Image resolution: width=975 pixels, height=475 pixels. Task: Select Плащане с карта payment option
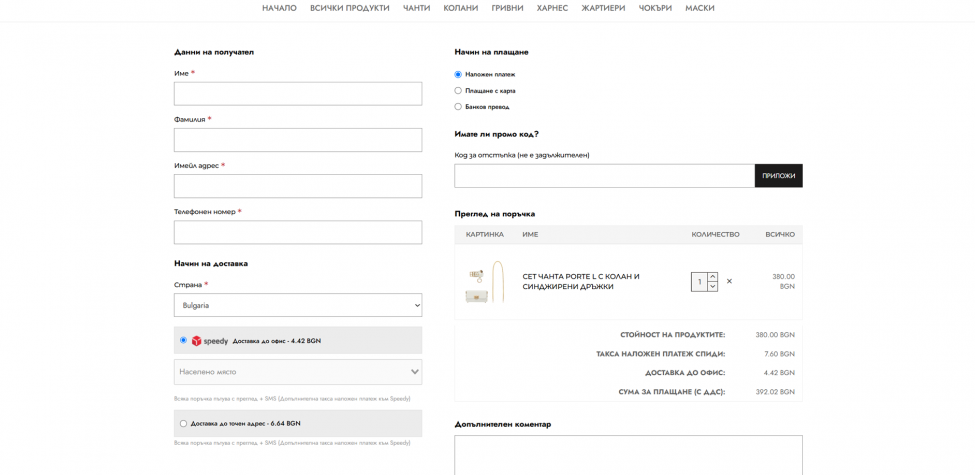(458, 90)
